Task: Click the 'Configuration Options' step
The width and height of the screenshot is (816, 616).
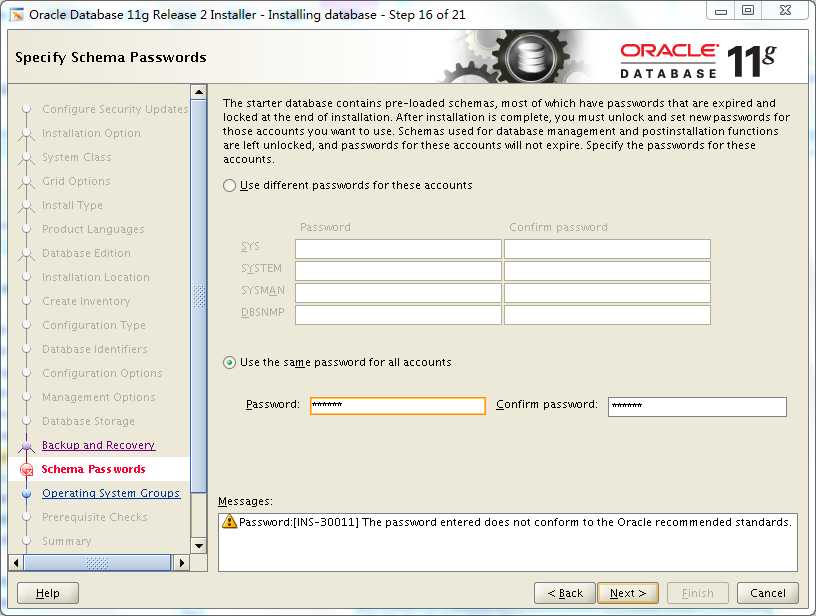Action: click(103, 373)
